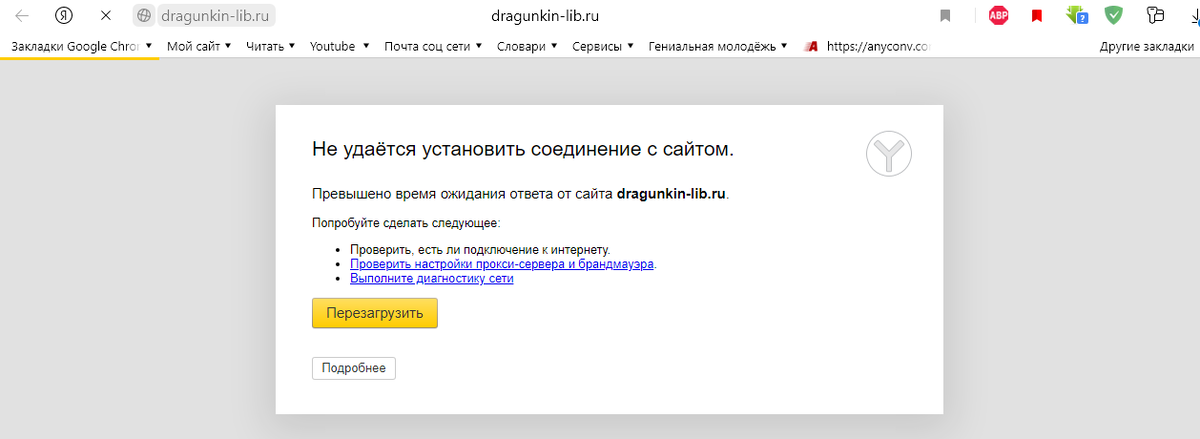This screenshot has width=1200, height=439.
Task: Expand the Сервисы bookmarks folder
Action: click(603, 46)
